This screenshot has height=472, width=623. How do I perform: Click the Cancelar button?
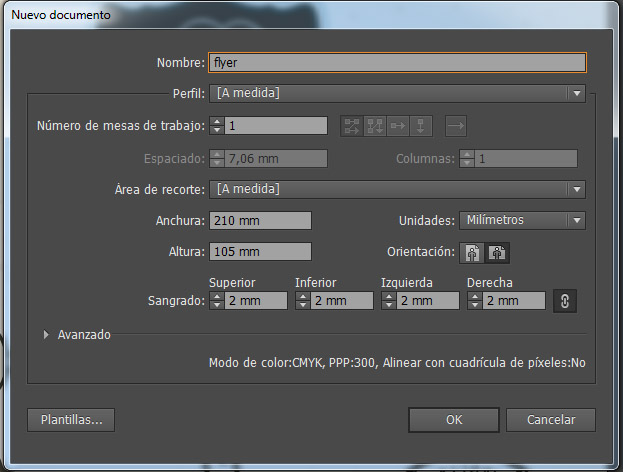550,420
